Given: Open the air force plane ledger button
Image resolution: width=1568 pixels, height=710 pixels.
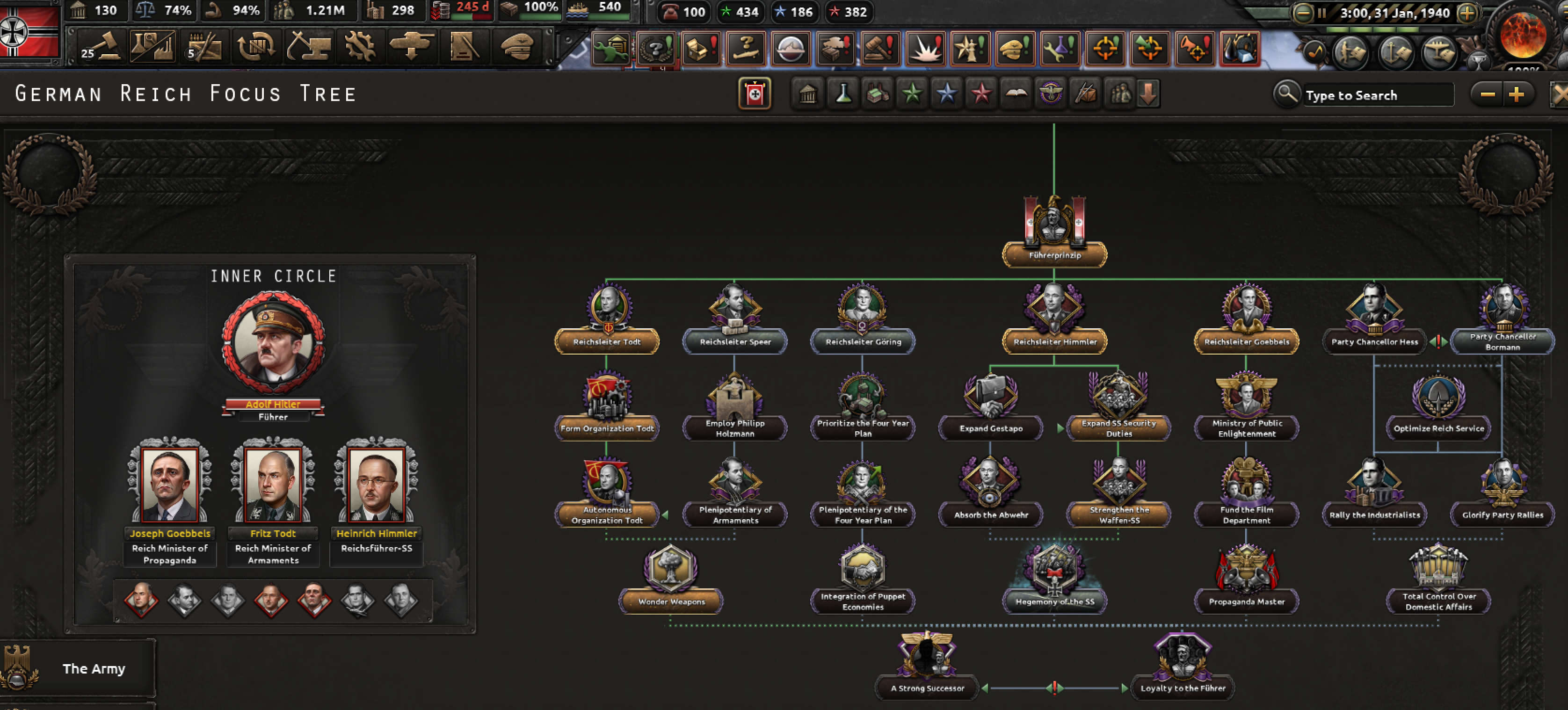Looking at the screenshot, I should pos(1440,52).
